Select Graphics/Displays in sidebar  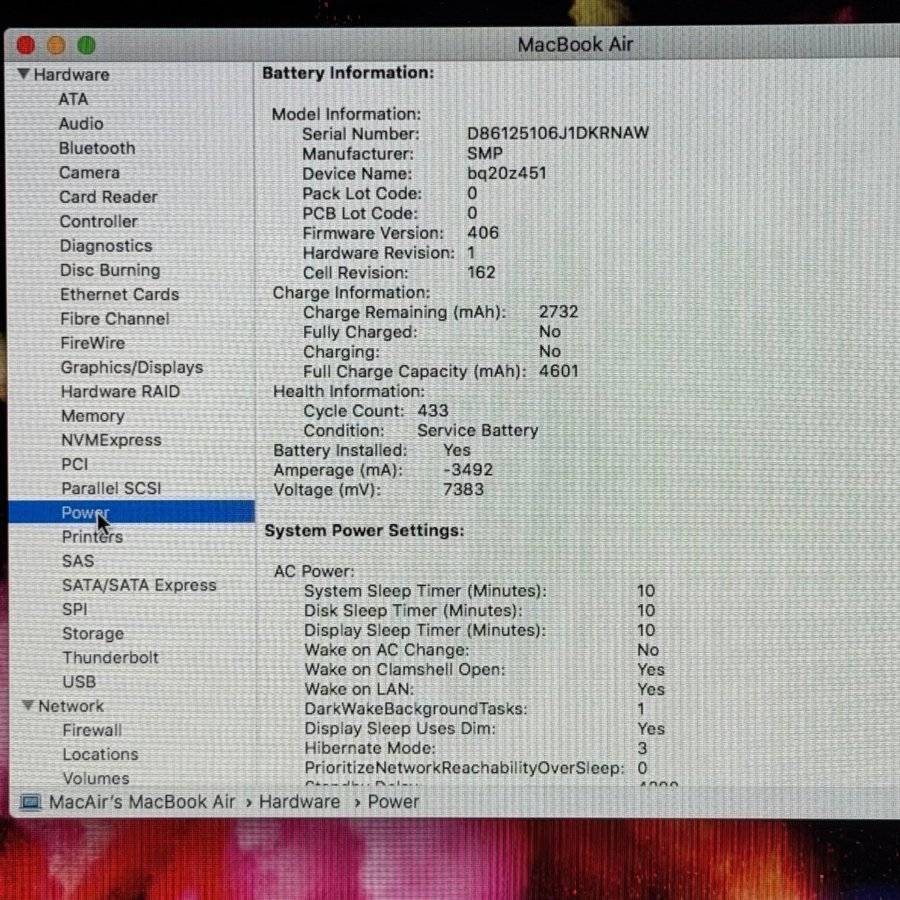131,367
